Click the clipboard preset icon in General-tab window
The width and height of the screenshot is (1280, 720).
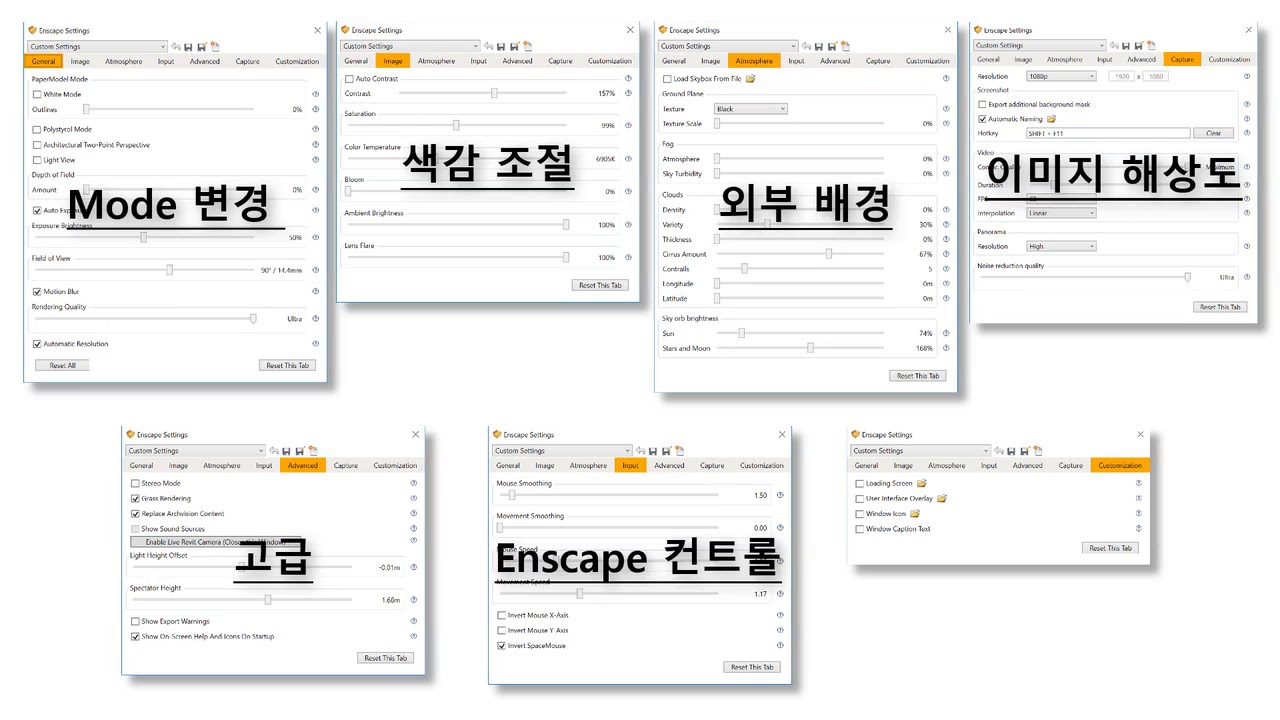215,46
